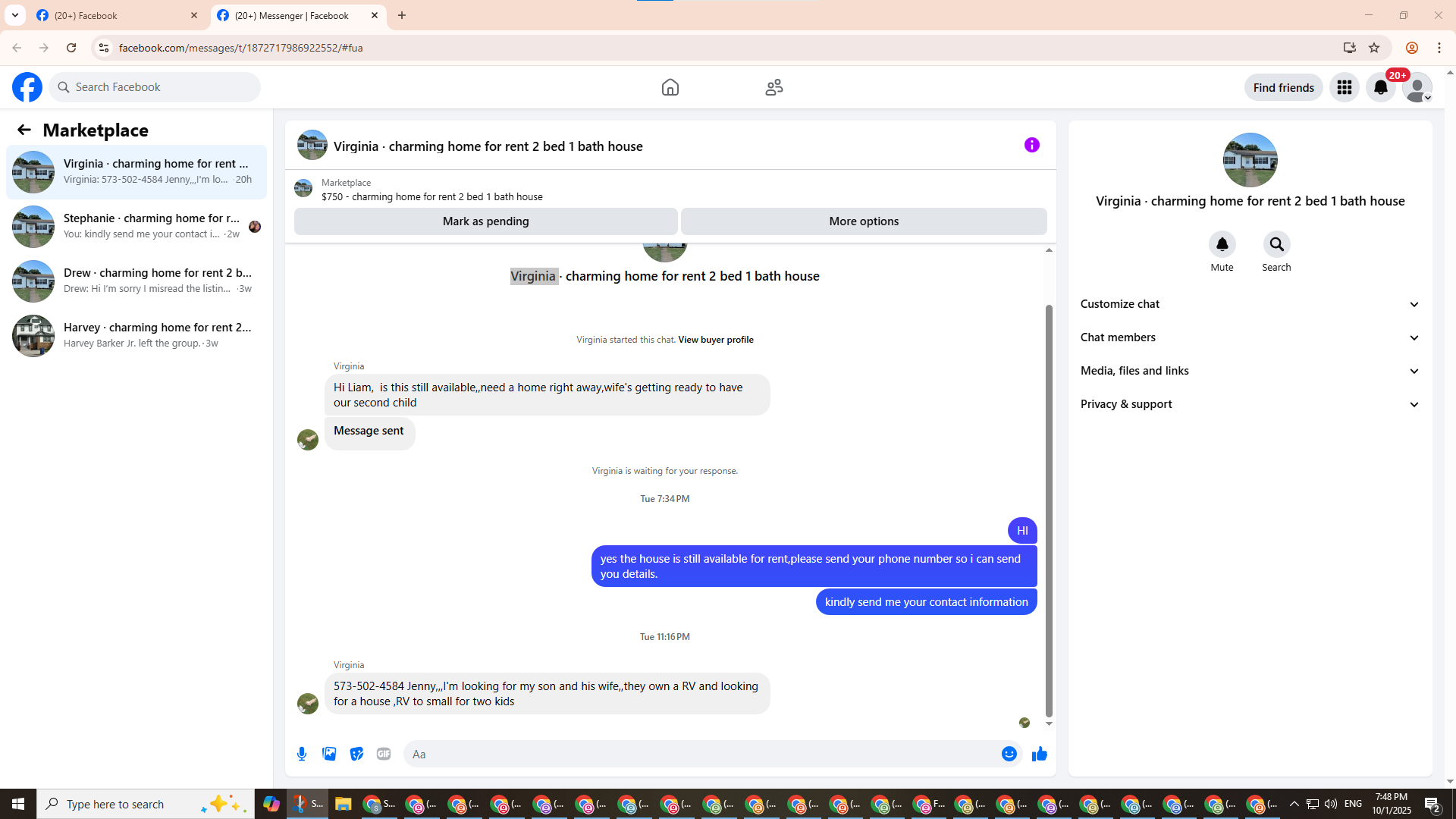The width and height of the screenshot is (1456, 819).
Task: Click Mark as pending button
Action: click(485, 221)
